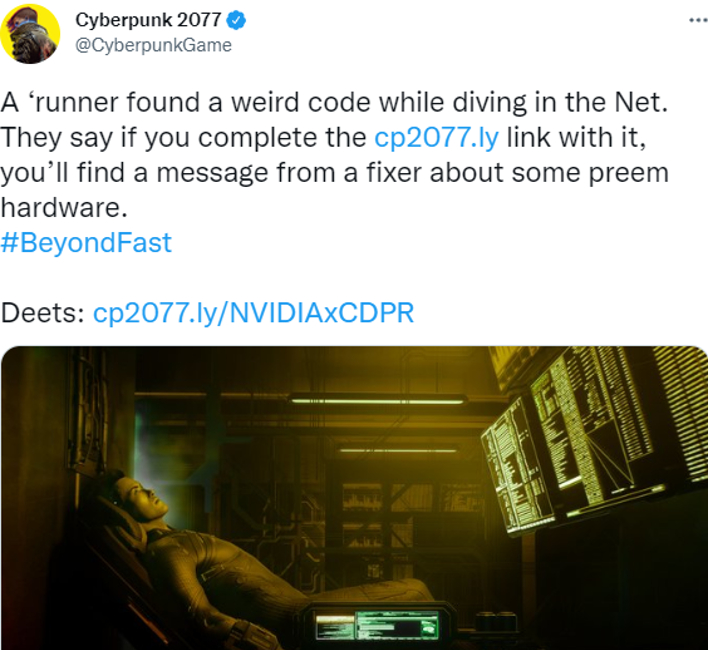This screenshot has height=650, width=708.
Task: Click the blue verified badge
Action: click(236, 20)
